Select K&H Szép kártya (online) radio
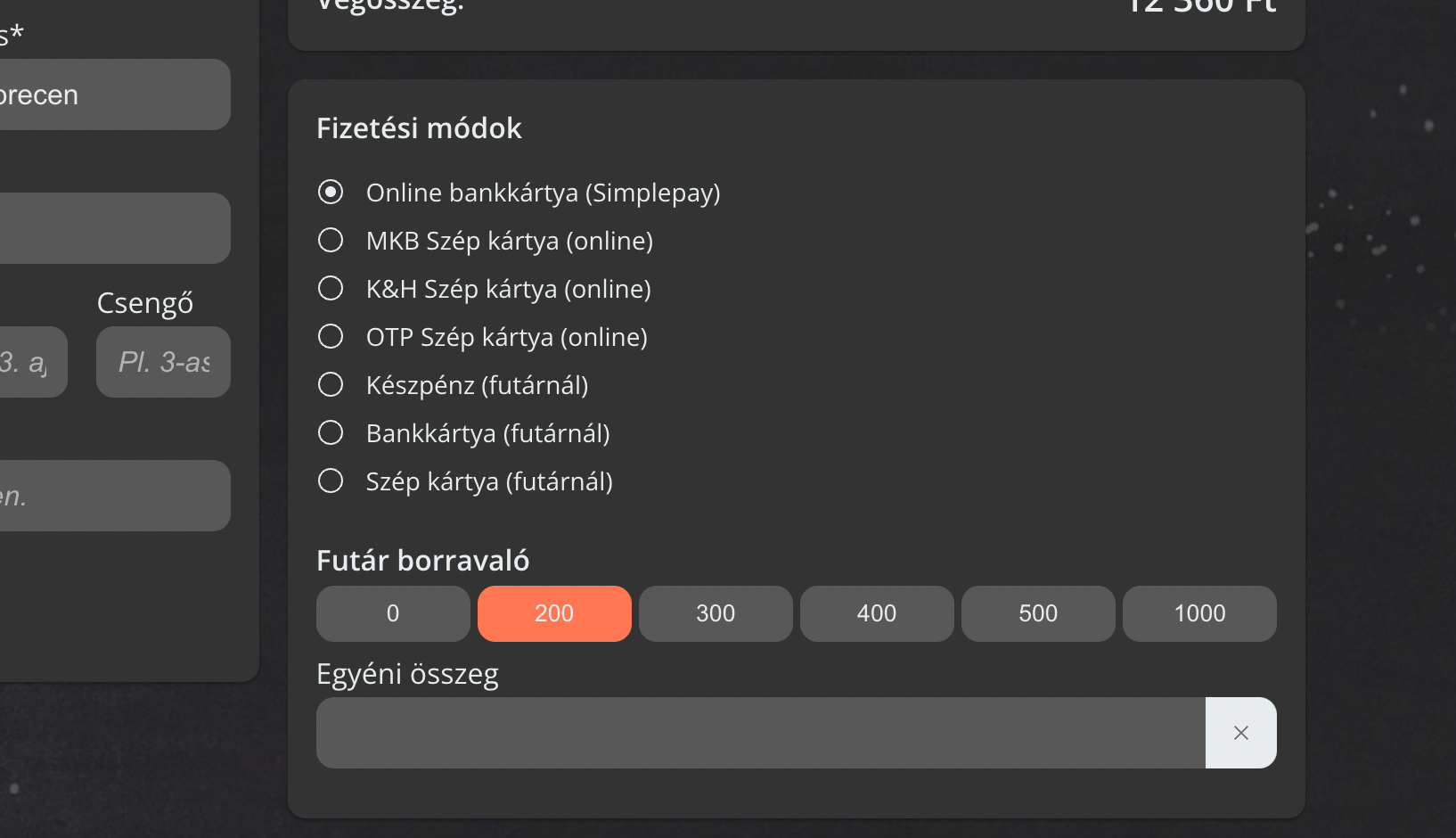The height and width of the screenshot is (838, 1456). click(x=331, y=289)
